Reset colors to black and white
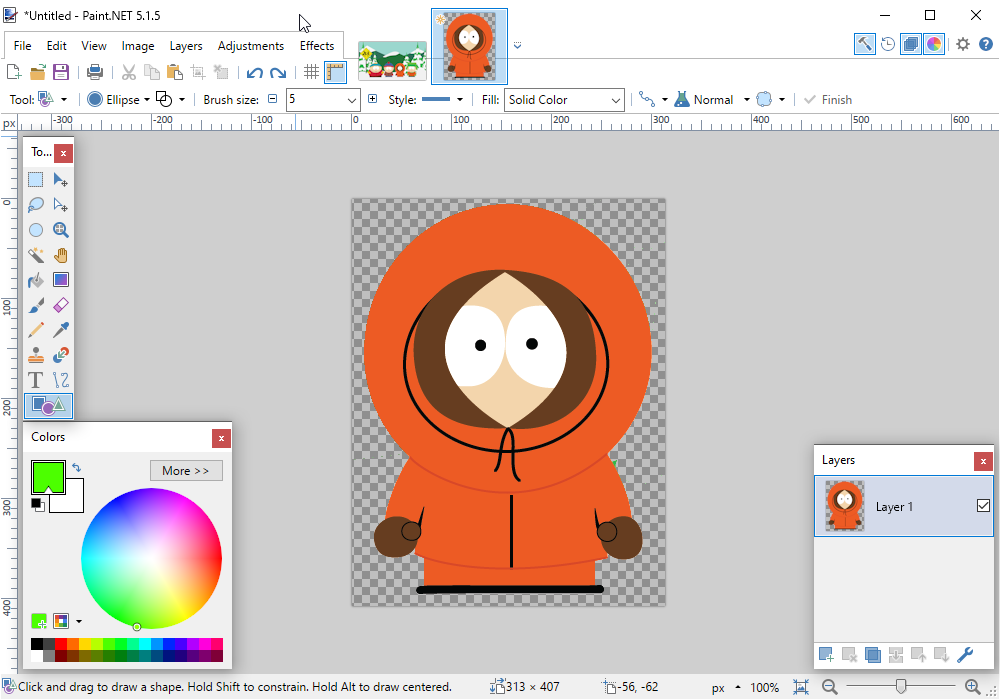Image resolution: width=1000 pixels, height=700 pixels. pyautogui.click(x=38, y=505)
